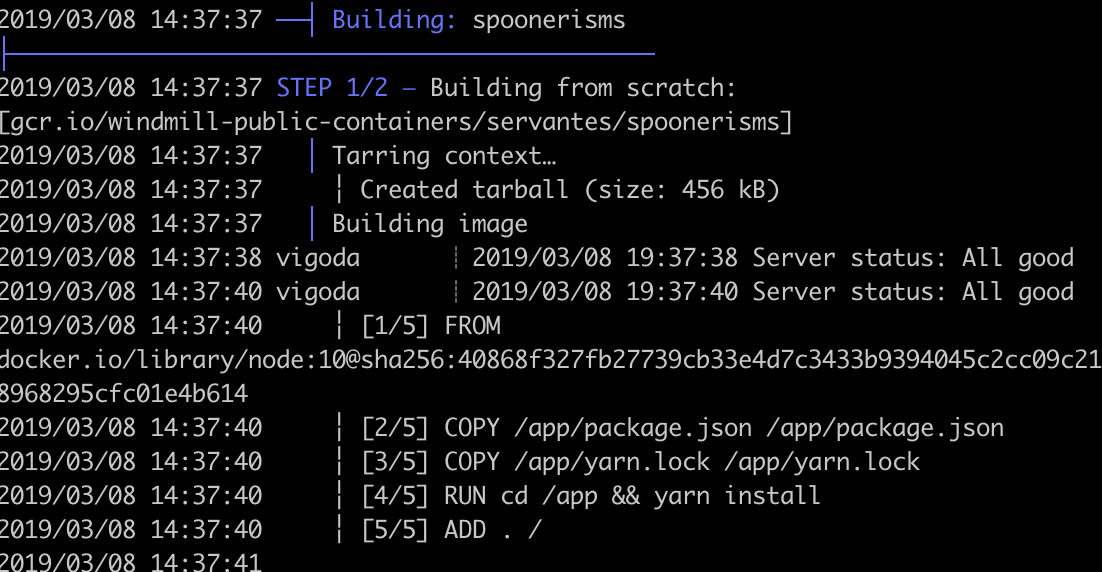Click the '[4/5] RUN cd /app && yarn install' step
1102x572 pixels.
pyautogui.click(x=590, y=495)
